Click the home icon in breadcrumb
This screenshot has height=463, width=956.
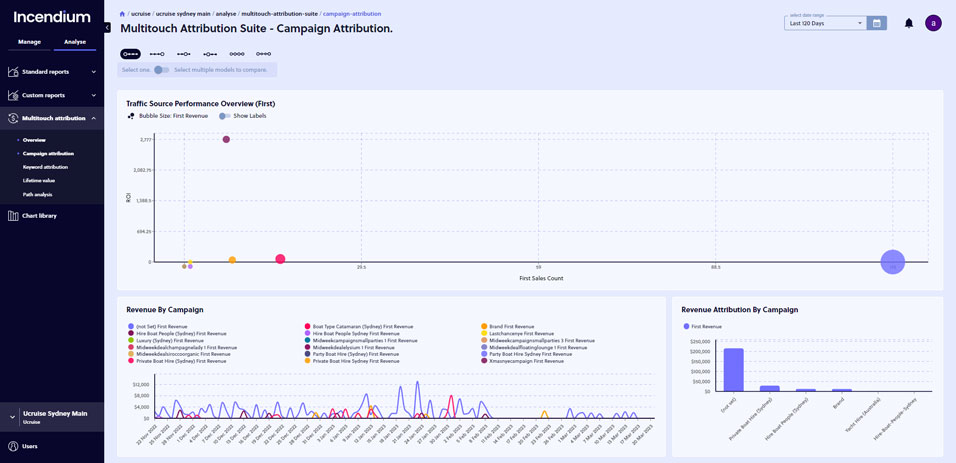(x=123, y=14)
